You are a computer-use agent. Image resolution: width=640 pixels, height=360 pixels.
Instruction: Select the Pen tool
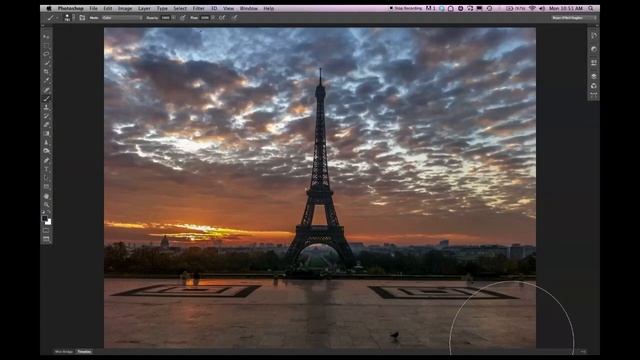(46, 160)
